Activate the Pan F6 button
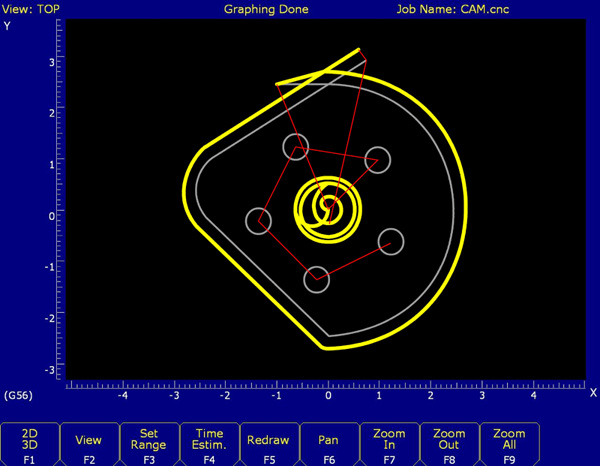 [329, 445]
